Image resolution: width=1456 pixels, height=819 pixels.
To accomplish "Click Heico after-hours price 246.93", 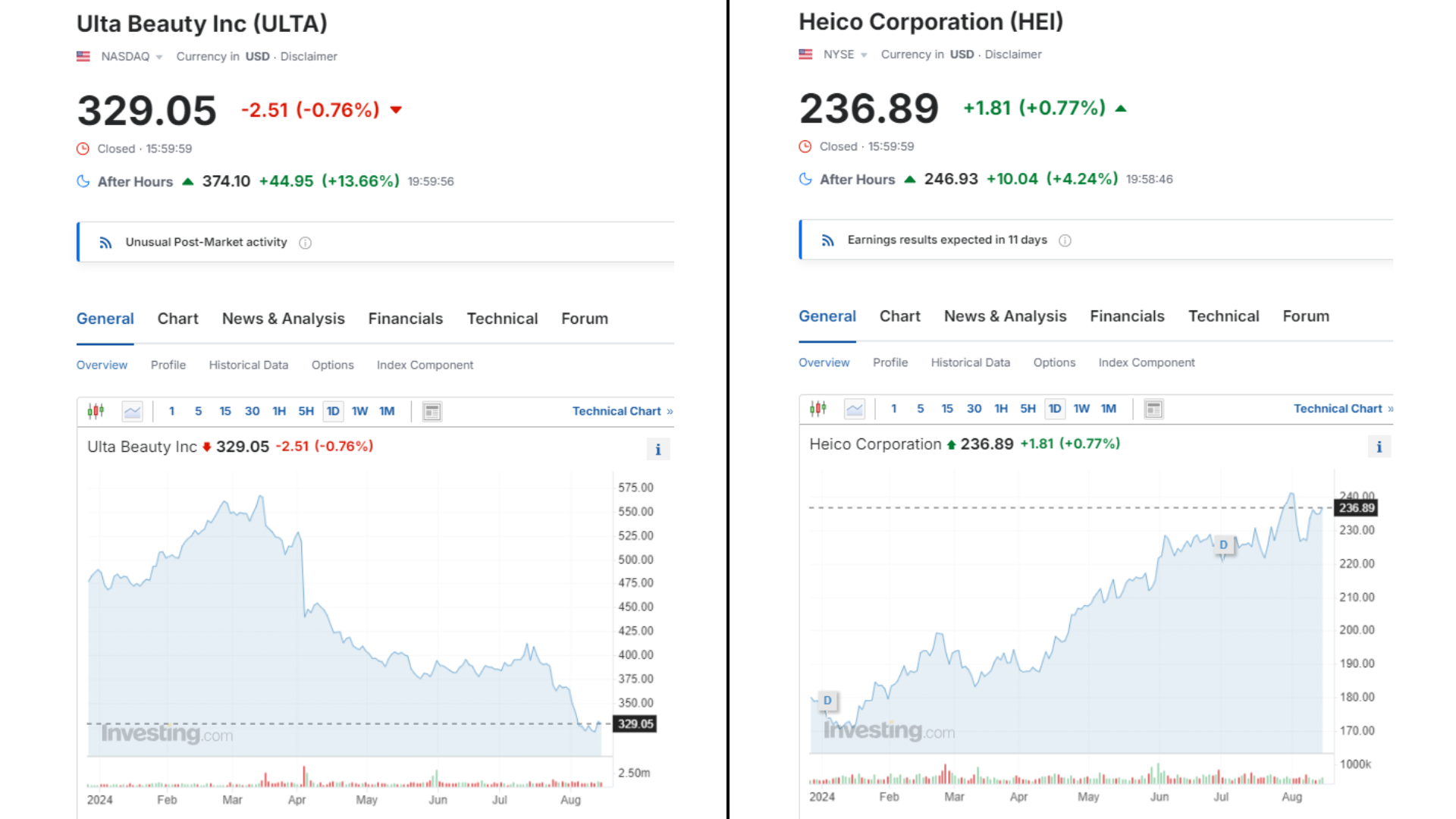I will [x=951, y=179].
